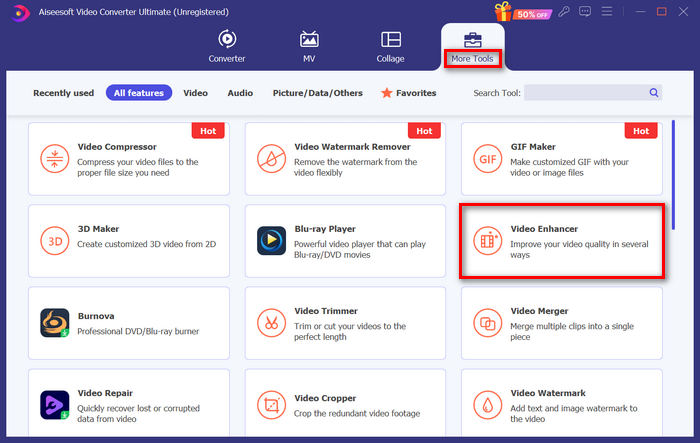Screen dimensions: 700x443
Task: Show Favorites tools
Action: click(408, 93)
